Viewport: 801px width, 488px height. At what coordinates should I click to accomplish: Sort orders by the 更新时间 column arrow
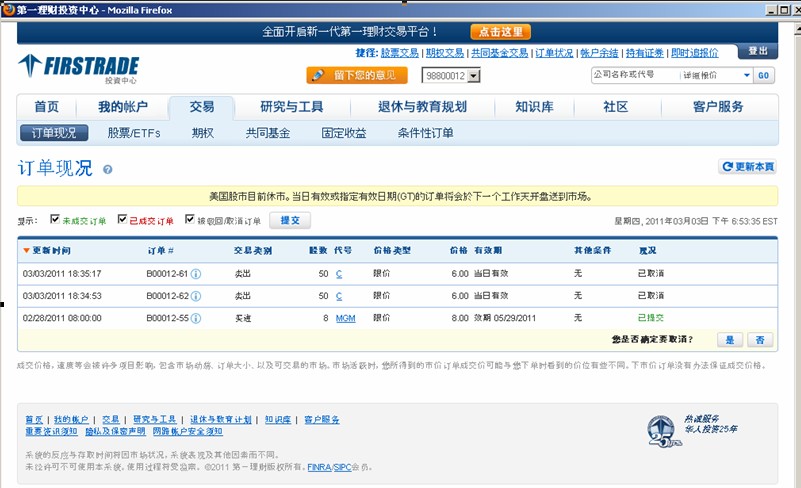(26, 250)
